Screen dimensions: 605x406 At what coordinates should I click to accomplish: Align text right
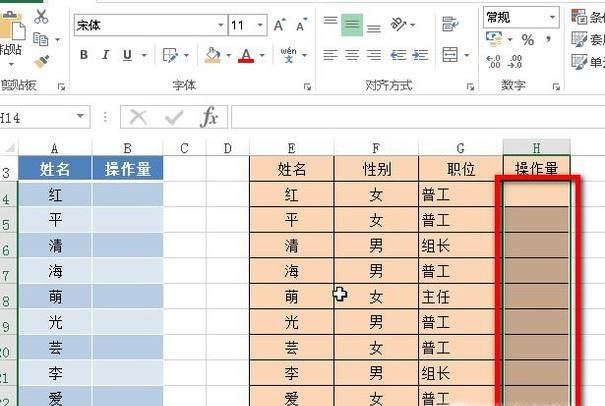pos(373,55)
